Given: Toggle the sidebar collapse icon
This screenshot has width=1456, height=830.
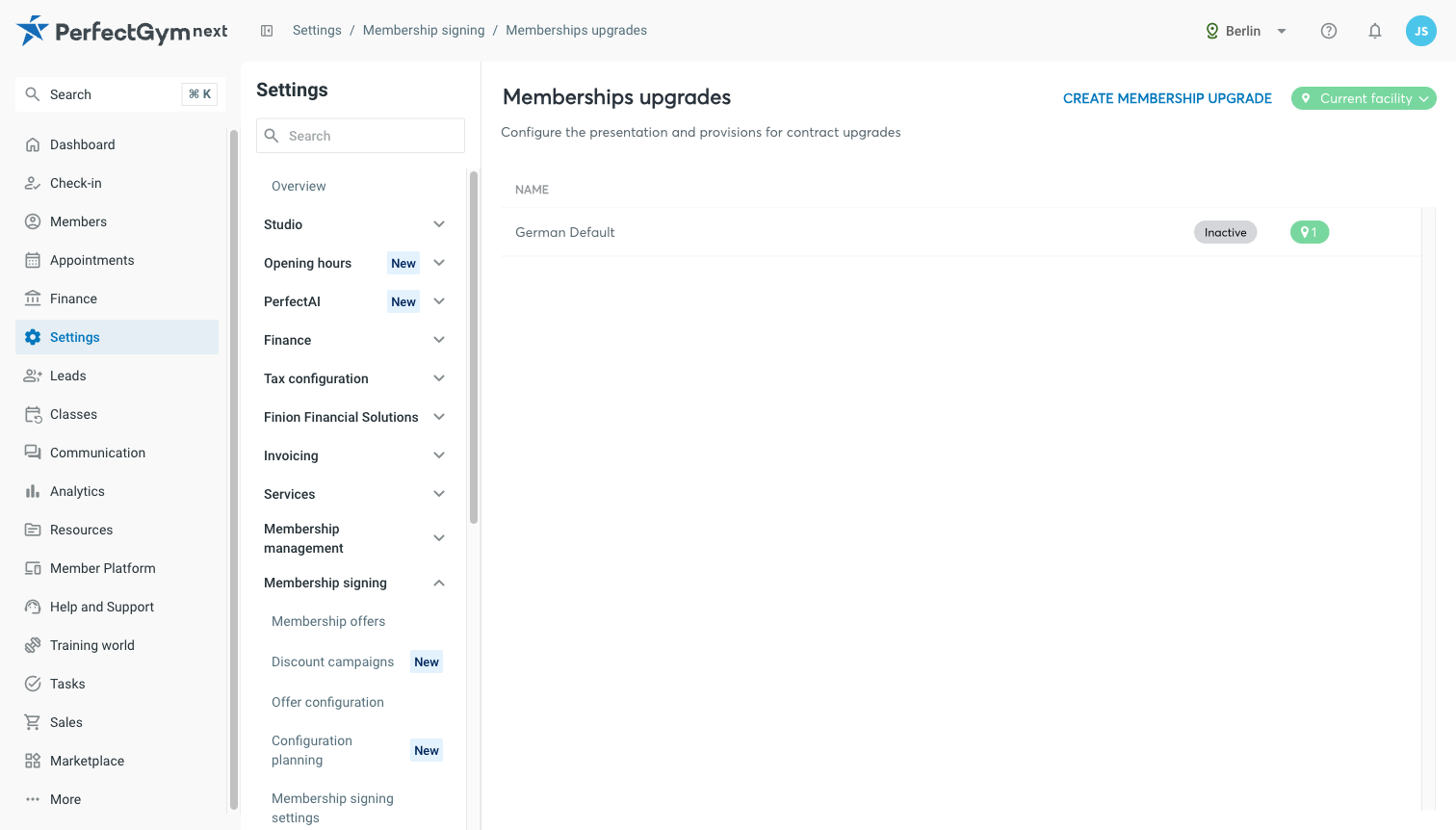Looking at the screenshot, I should coord(267,31).
